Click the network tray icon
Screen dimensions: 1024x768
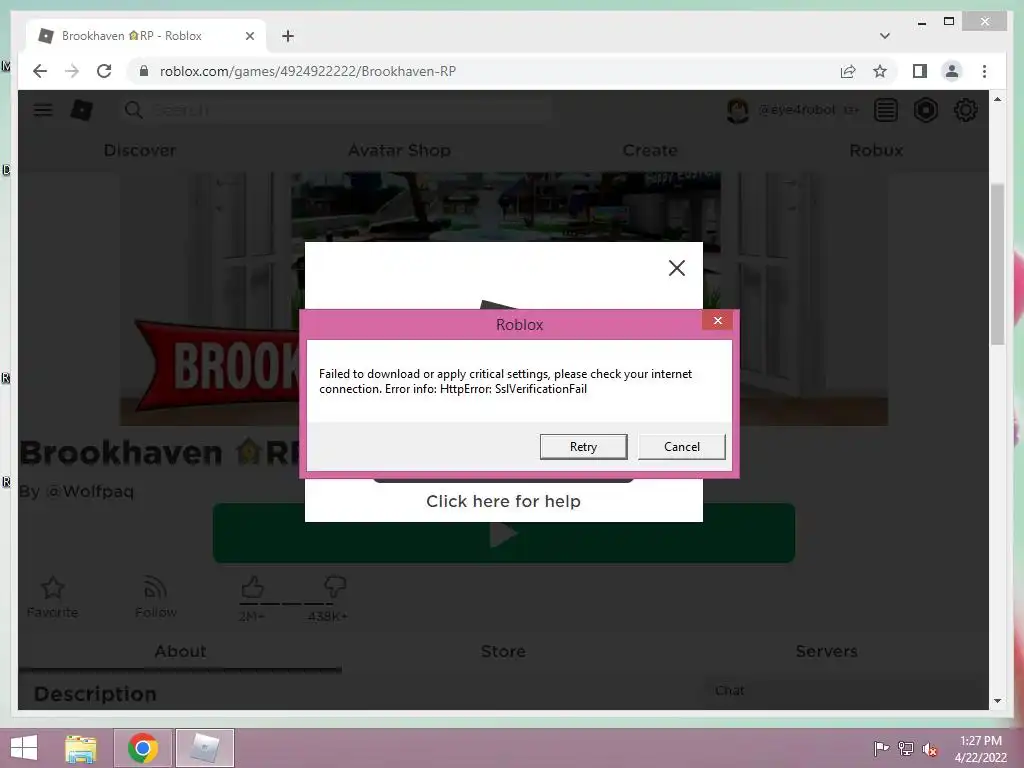click(905, 748)
